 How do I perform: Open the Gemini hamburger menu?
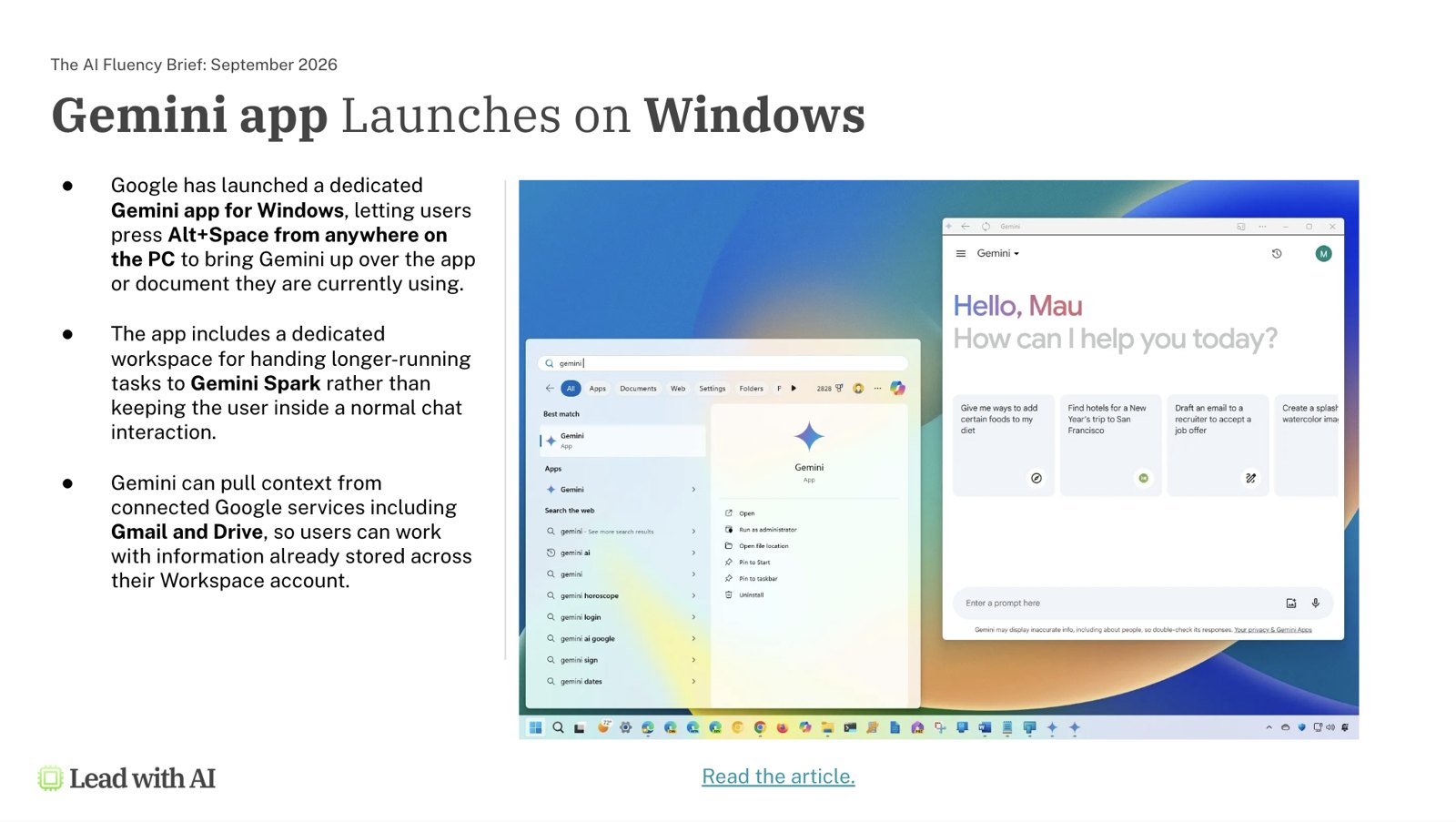tap(960, 254)
